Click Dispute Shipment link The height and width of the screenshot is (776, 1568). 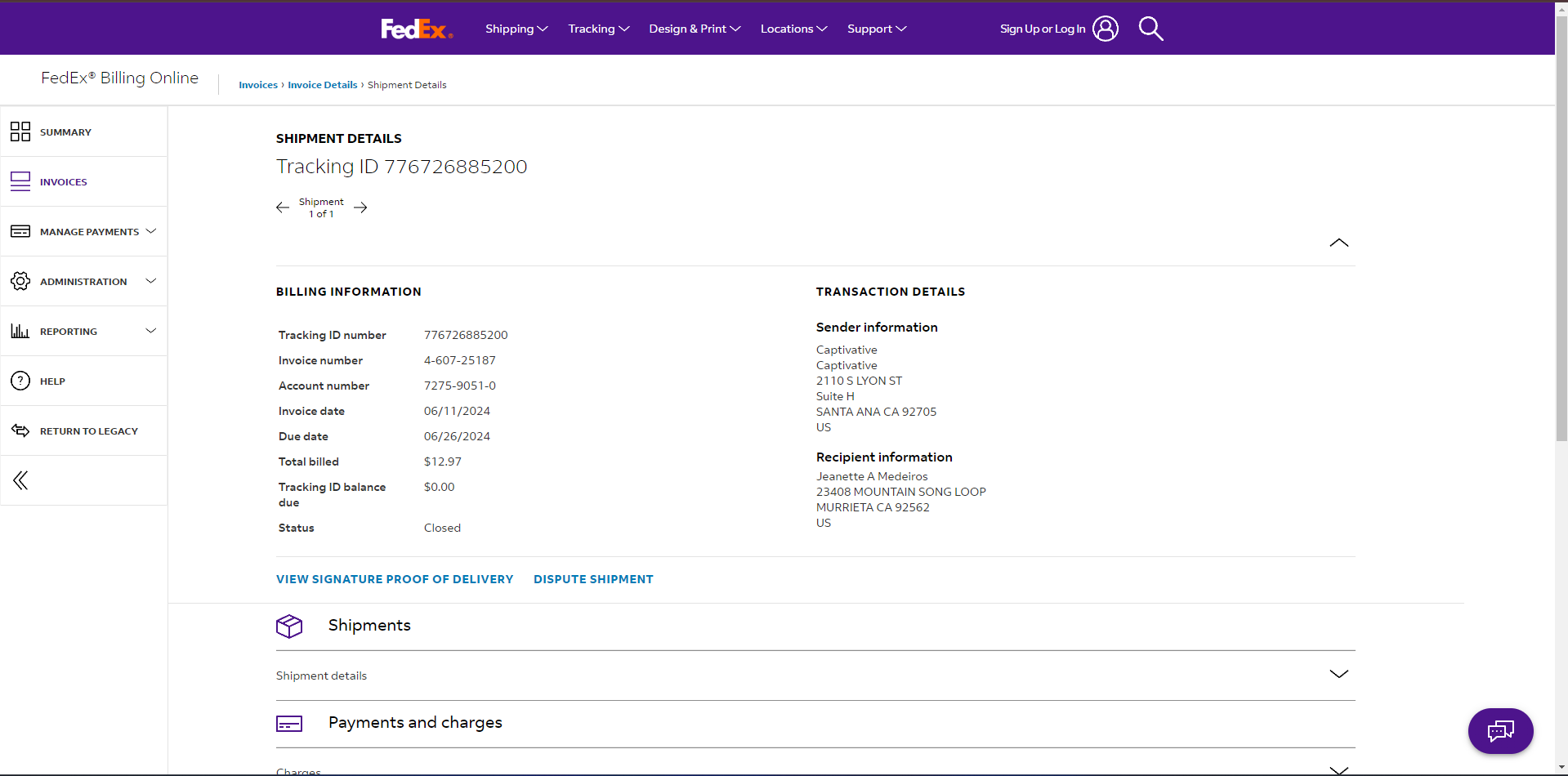(x=593, y=579)
